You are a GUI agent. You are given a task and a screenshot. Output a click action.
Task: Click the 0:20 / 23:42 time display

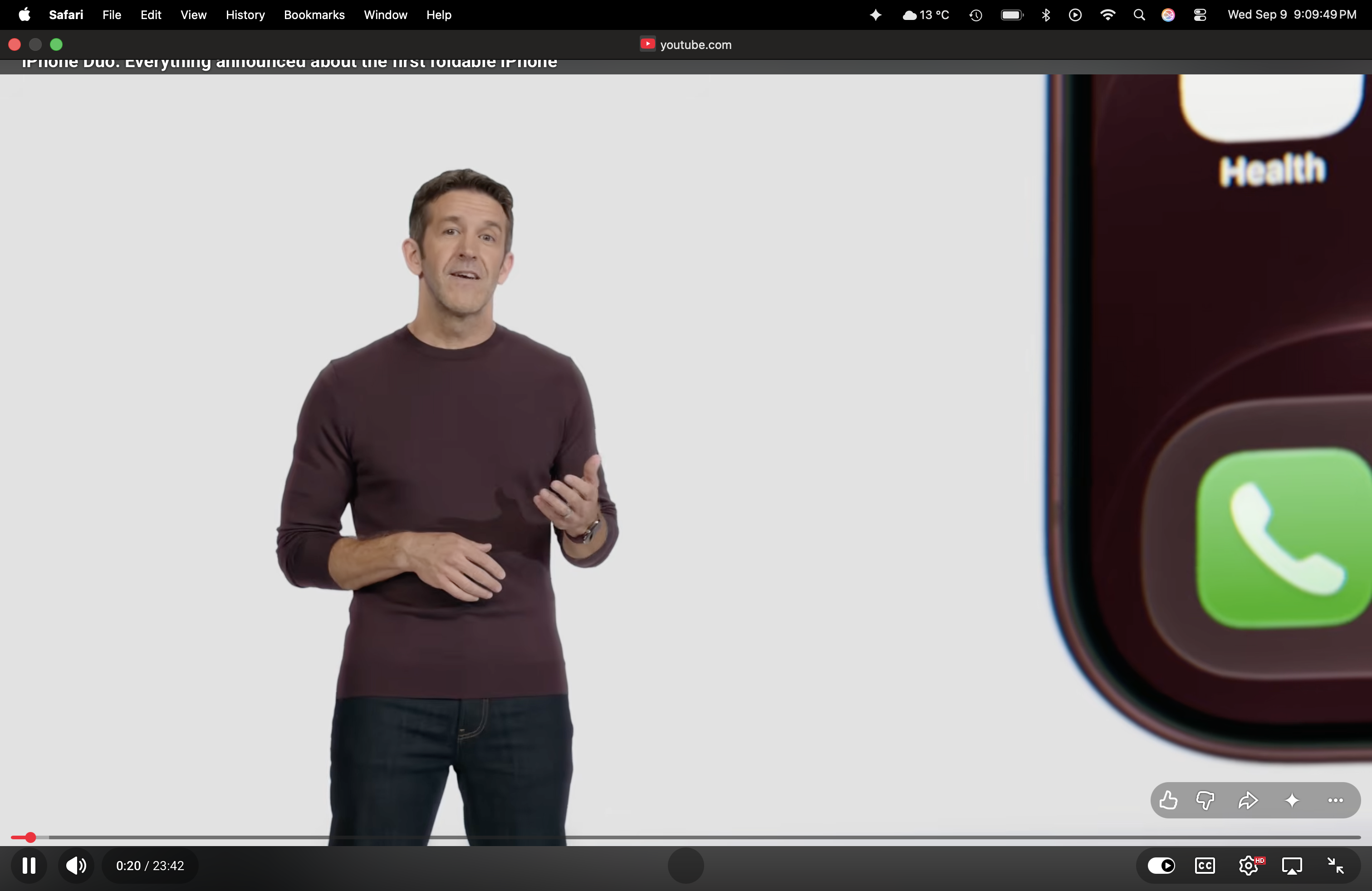[x=151, y=866]
